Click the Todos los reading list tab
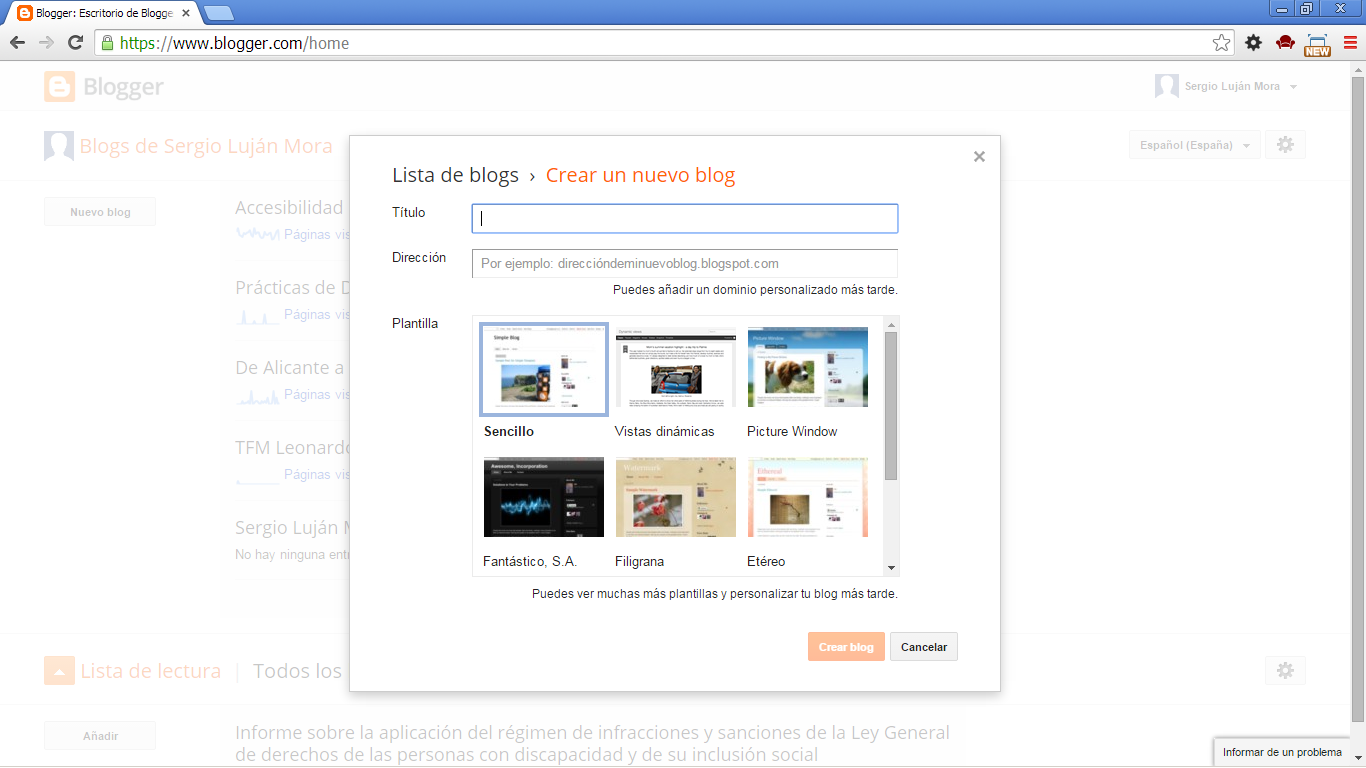The image size is (1366, 768). click(x=297, y=671)
